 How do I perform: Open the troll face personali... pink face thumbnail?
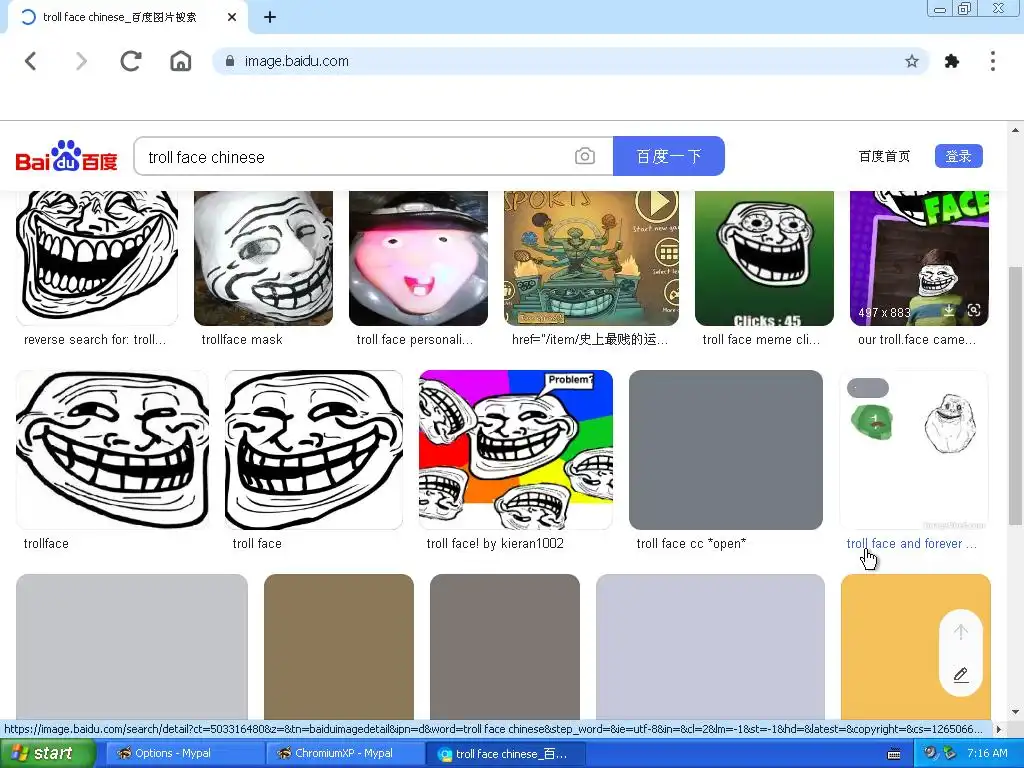(418, 258)
